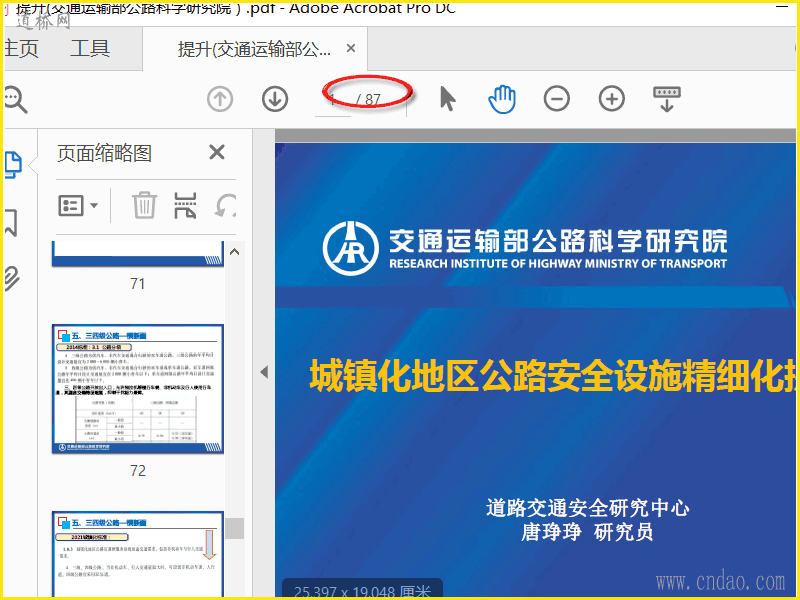The height and width of the screenshot is (600, 800).
Task: Switch to the 工具 tab
Action: tap(90, 49)
